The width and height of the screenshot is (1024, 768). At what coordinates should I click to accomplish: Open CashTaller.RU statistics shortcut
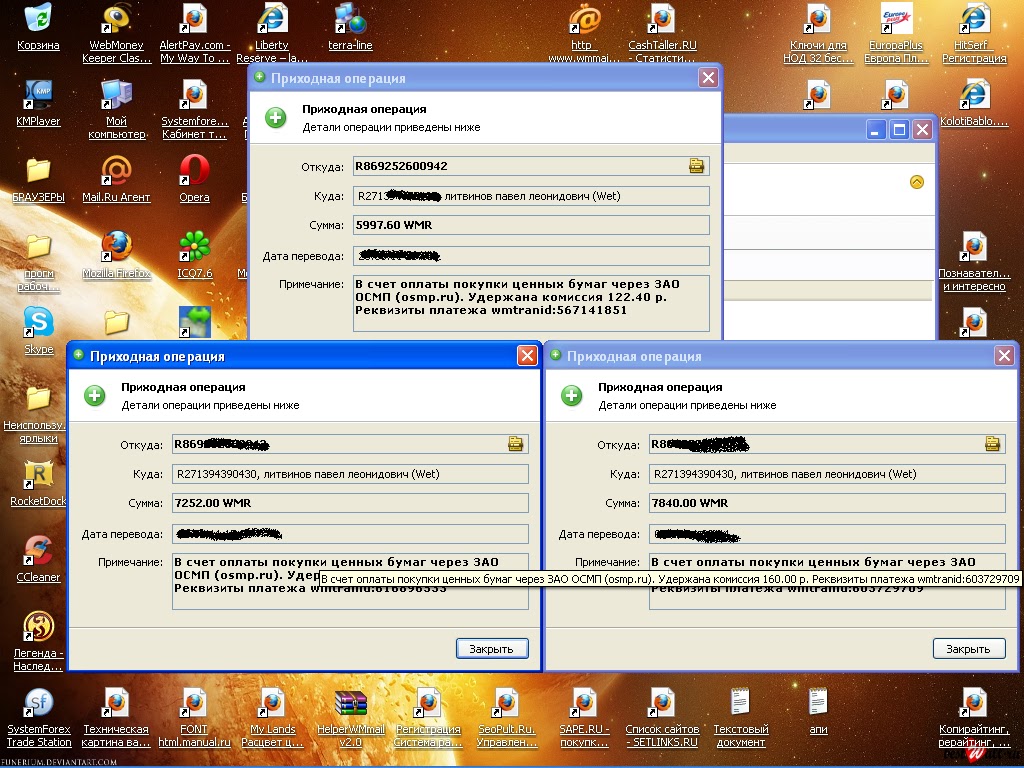click(x=662, y=33)
